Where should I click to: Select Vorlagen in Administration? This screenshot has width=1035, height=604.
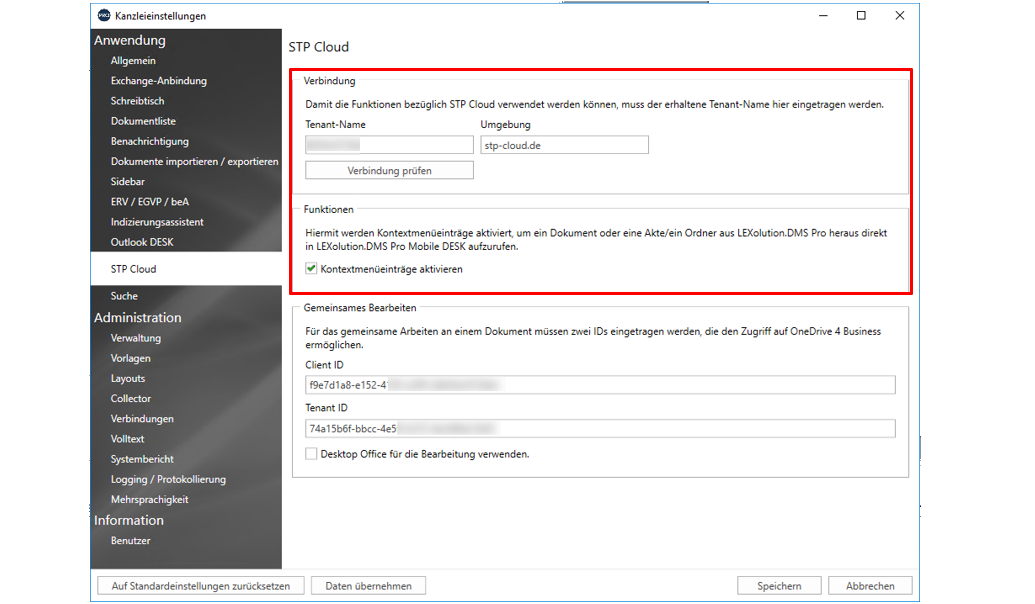[x=131, y=358]
